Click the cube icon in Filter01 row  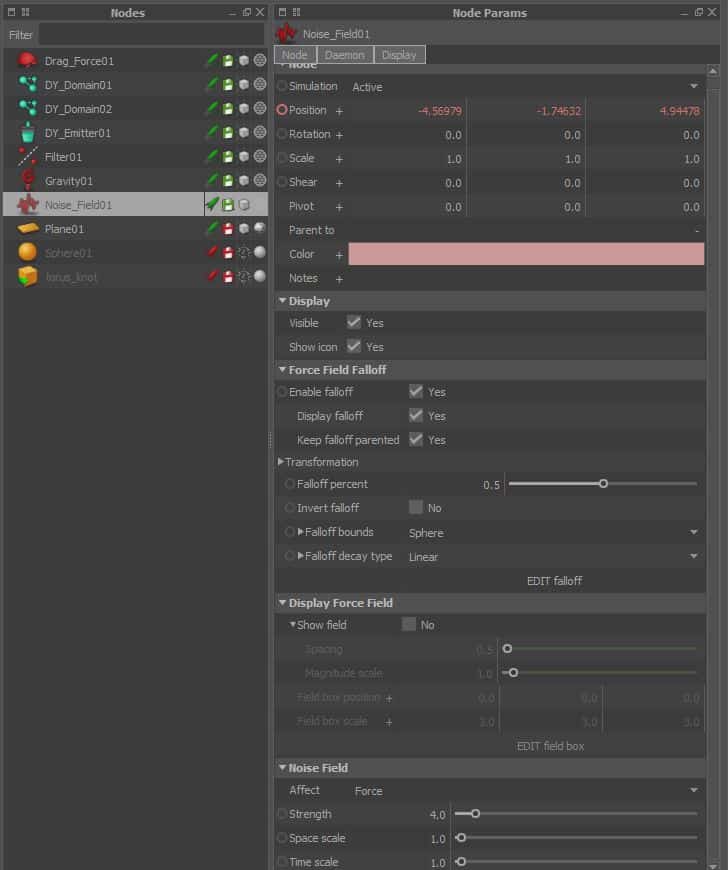243,157
